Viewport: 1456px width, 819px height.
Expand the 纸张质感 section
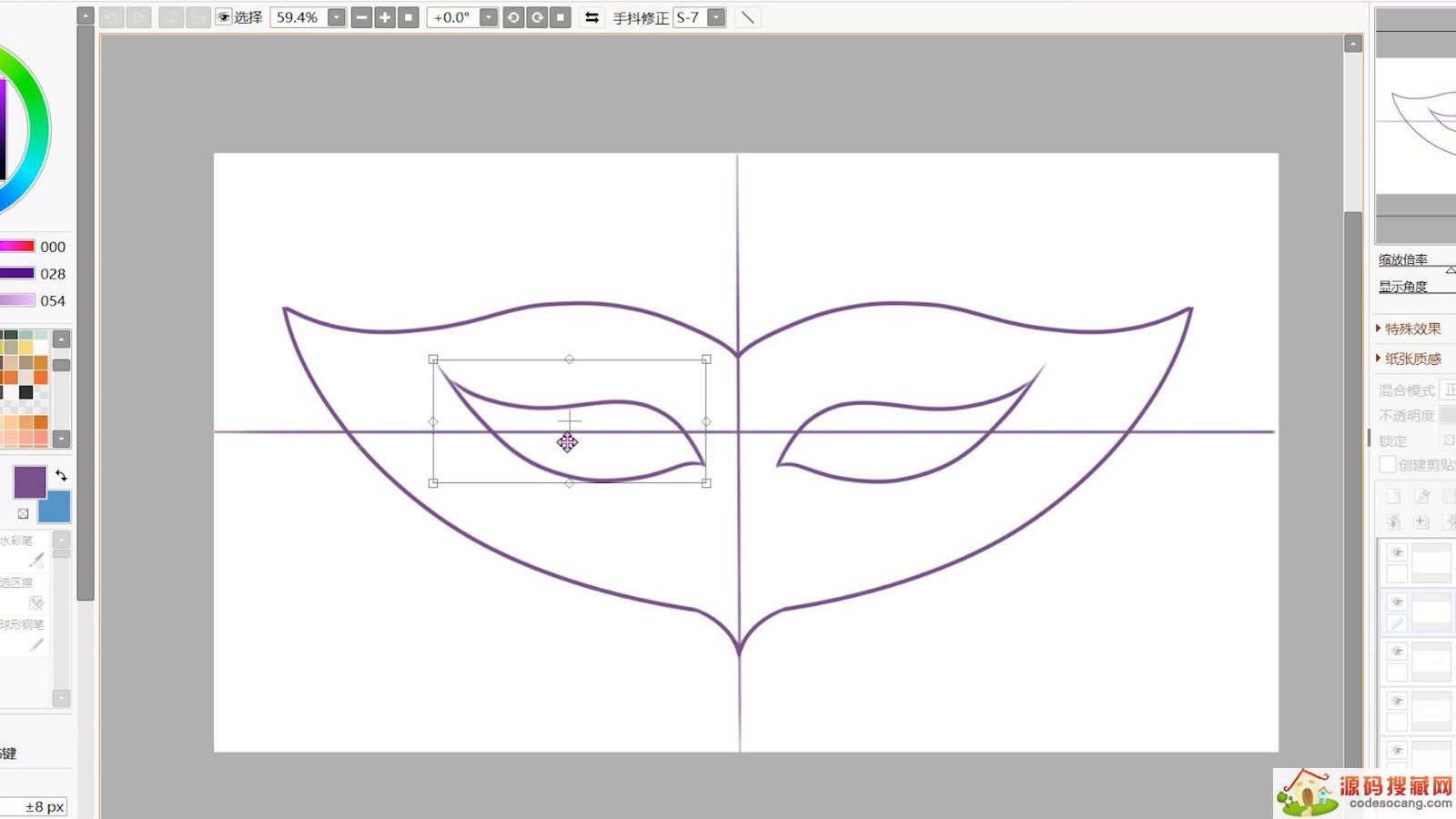[x=1411, y=359]
